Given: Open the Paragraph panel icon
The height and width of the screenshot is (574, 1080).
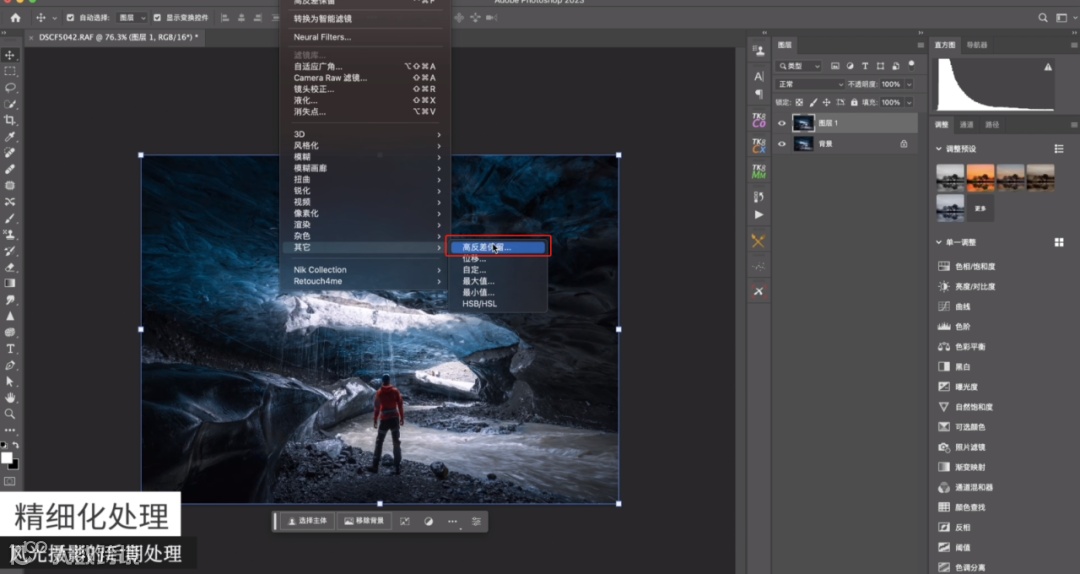Looking at the screenshot, I should [x=758, y=94].
